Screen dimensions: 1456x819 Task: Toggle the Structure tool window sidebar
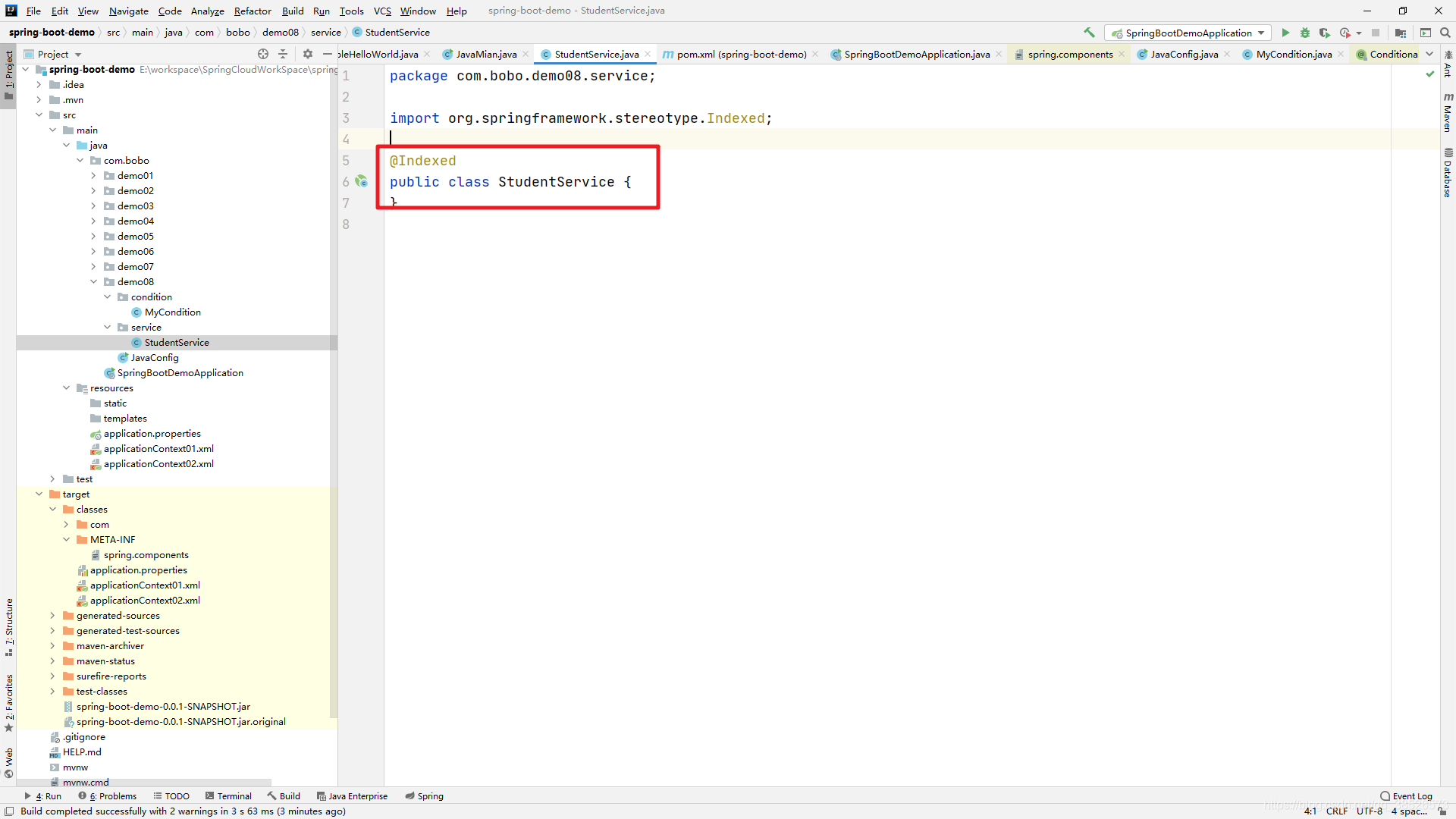[9, 626]
